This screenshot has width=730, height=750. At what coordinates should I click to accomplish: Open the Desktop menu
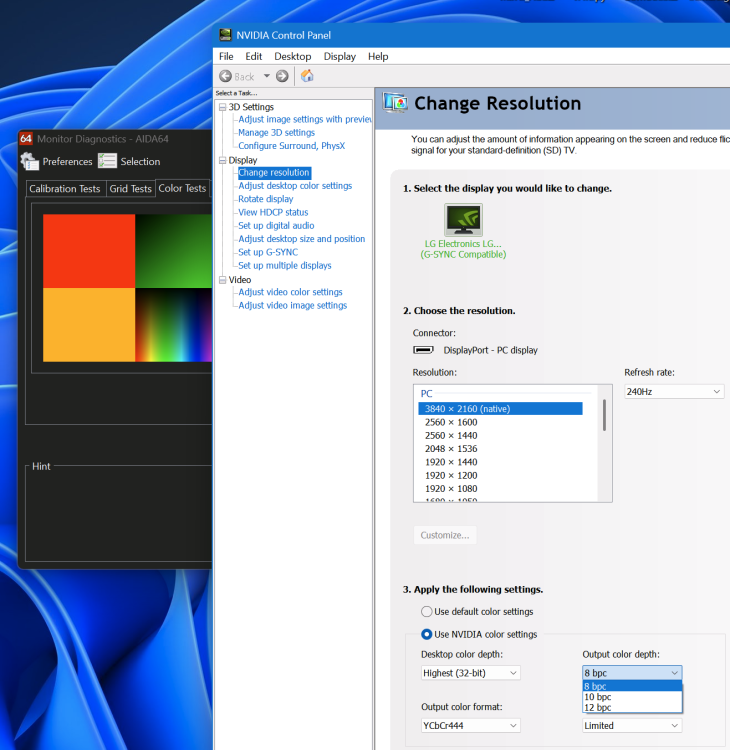point(292,57)
